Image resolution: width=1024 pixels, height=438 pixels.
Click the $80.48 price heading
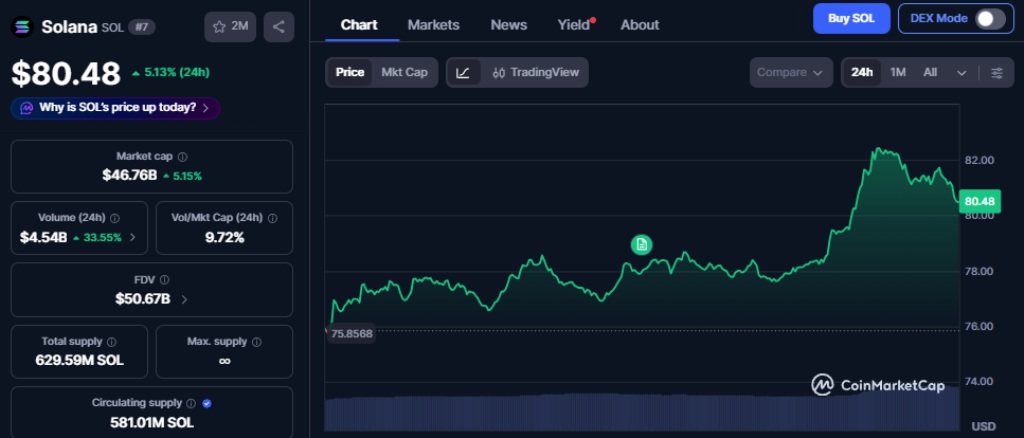[66, 73]
